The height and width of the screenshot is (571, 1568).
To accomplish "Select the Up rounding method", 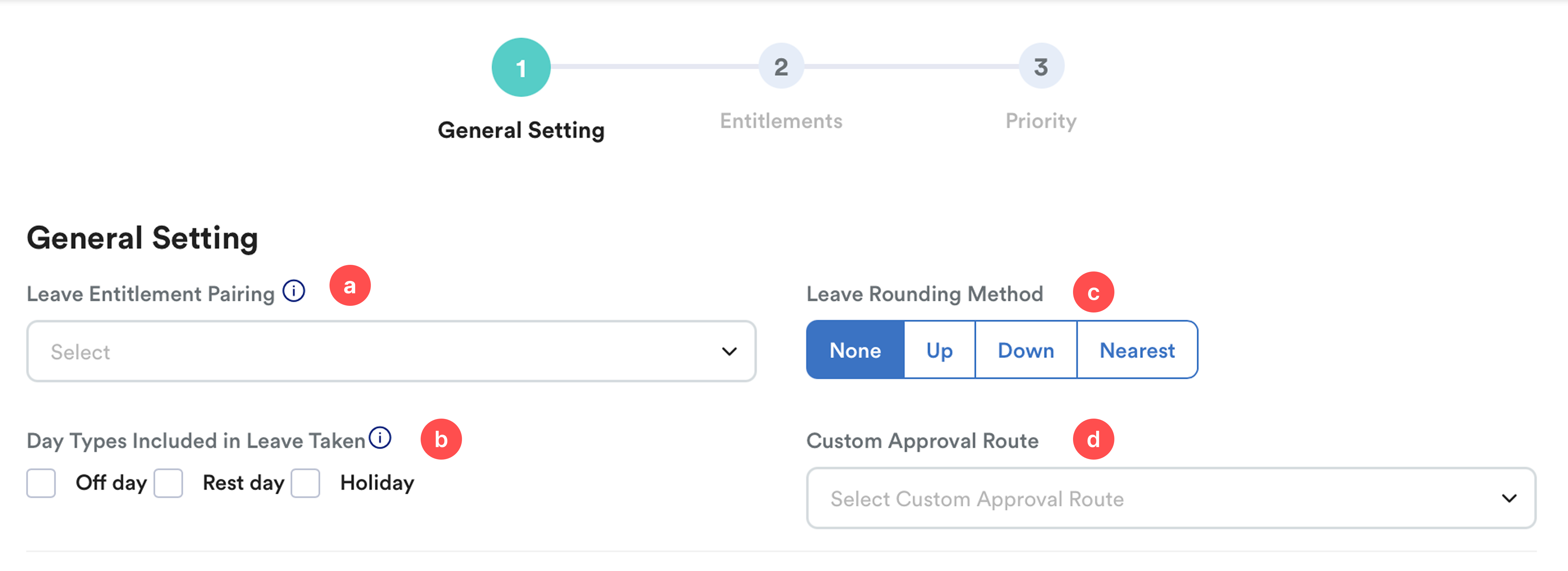I will [x=939, y=350].
